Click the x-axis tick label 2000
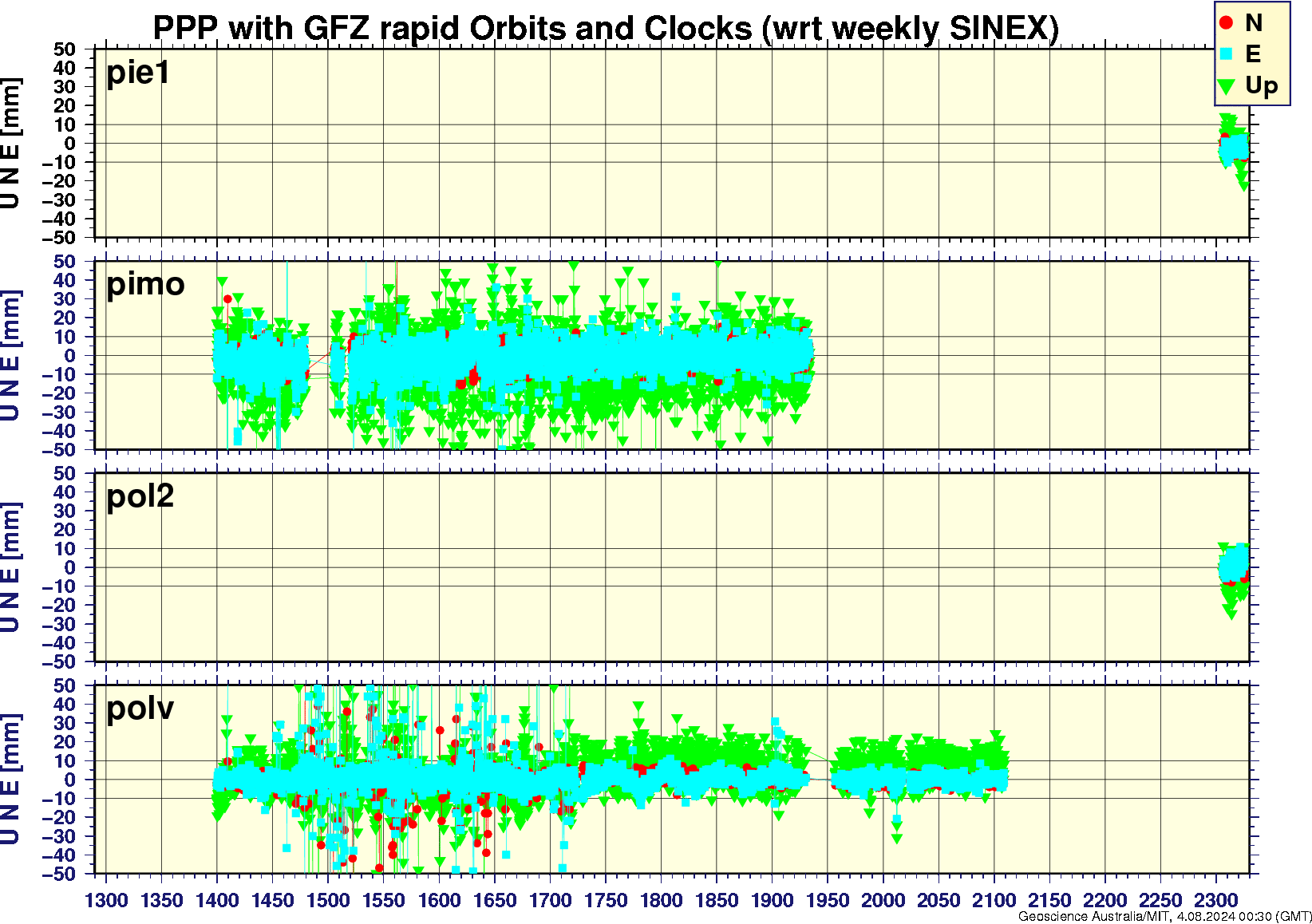This screenshot has width=1312, height=924. point(883,900)
